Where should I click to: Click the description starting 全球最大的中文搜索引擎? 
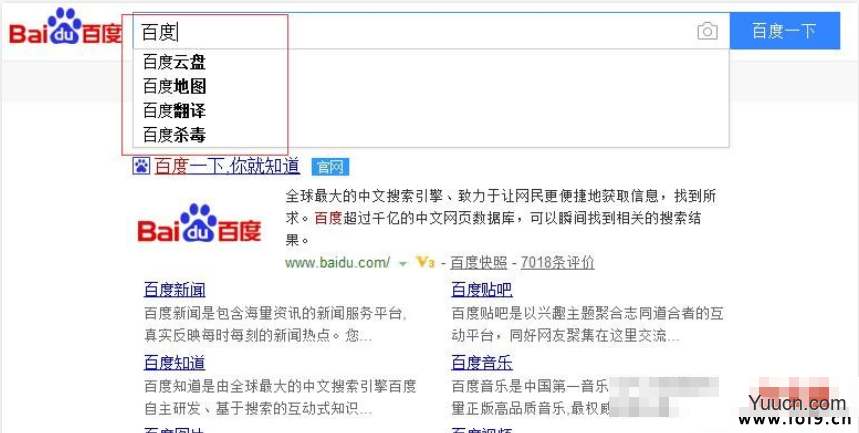501,218
